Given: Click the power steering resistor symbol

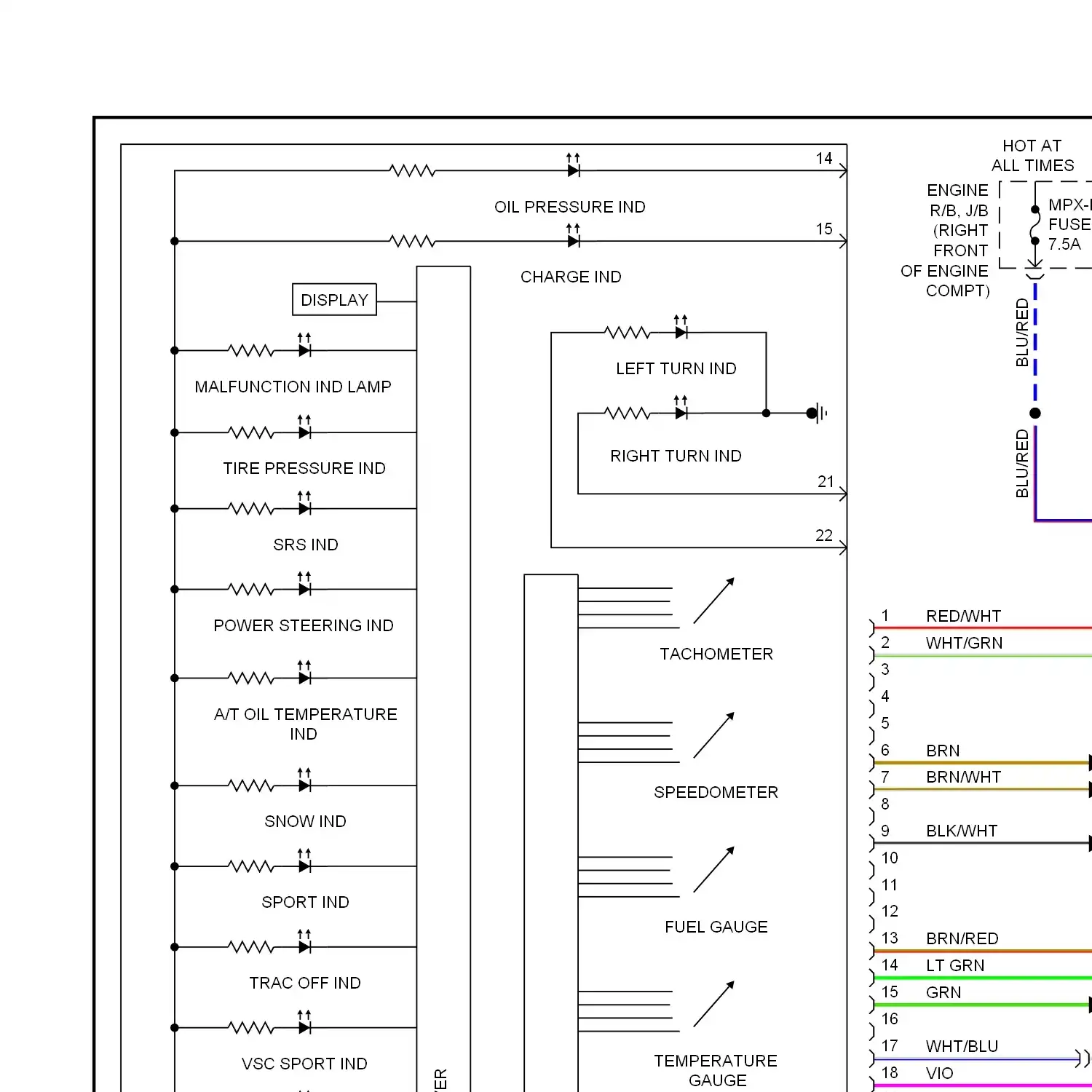Looking at the screenshot, I should click(251, 589).
